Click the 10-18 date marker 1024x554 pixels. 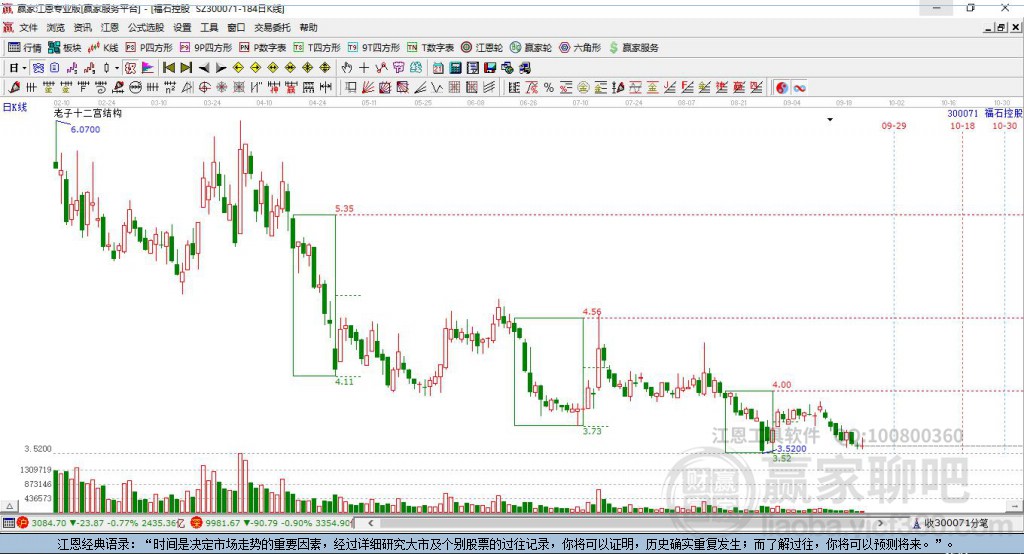(963, 125)
